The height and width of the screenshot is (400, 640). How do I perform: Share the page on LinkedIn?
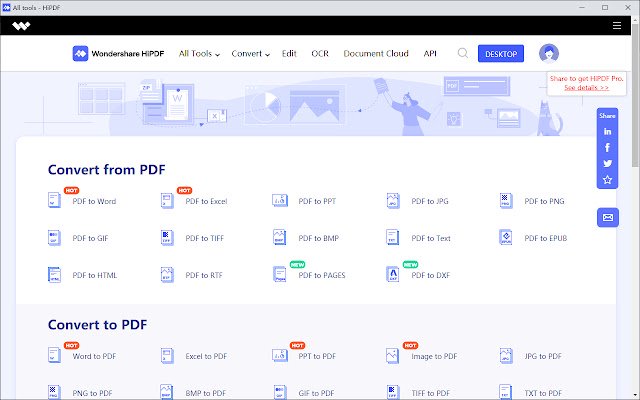coord(607,131)
